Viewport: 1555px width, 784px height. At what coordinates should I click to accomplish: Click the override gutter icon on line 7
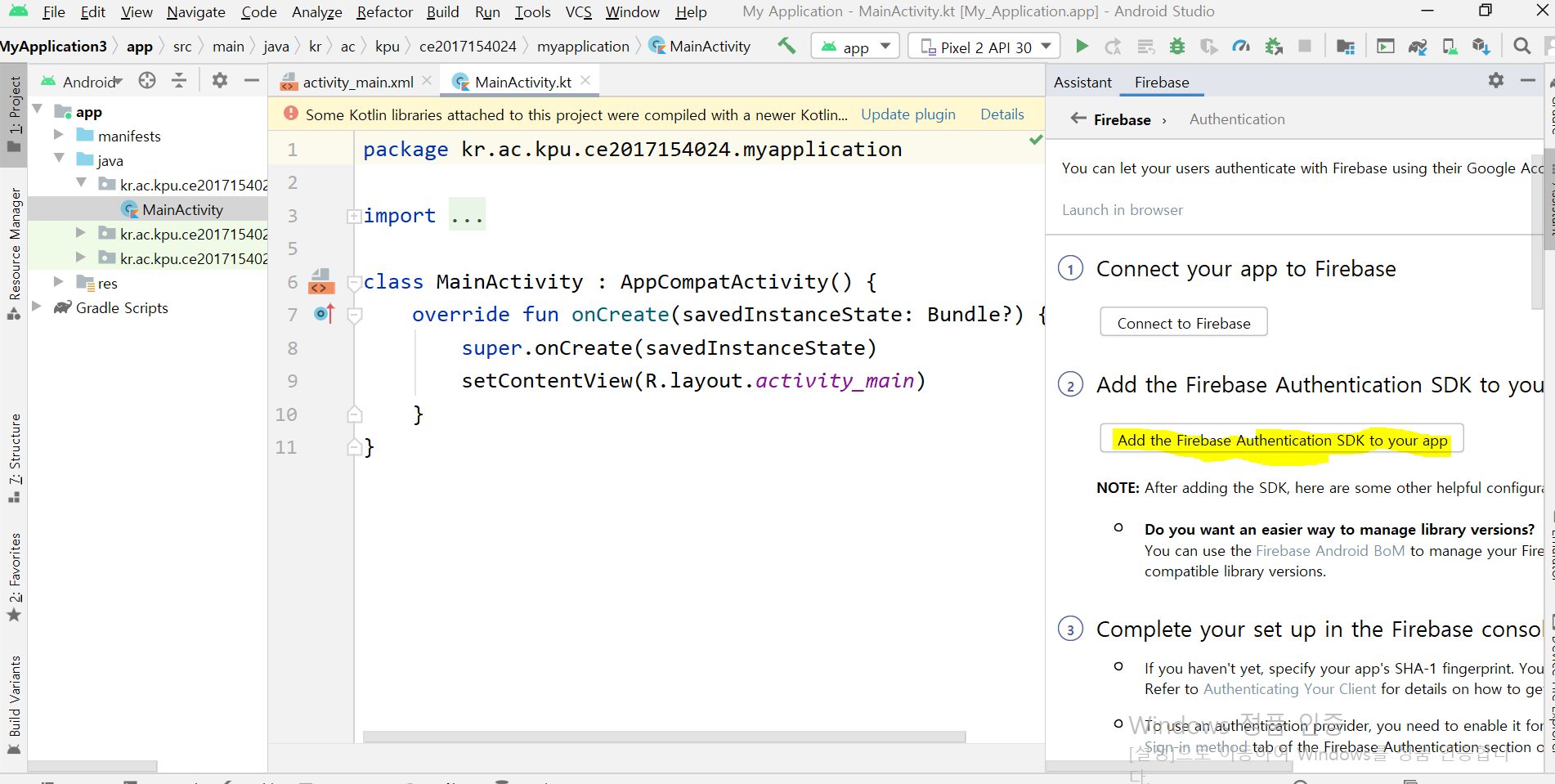point(324,314)
